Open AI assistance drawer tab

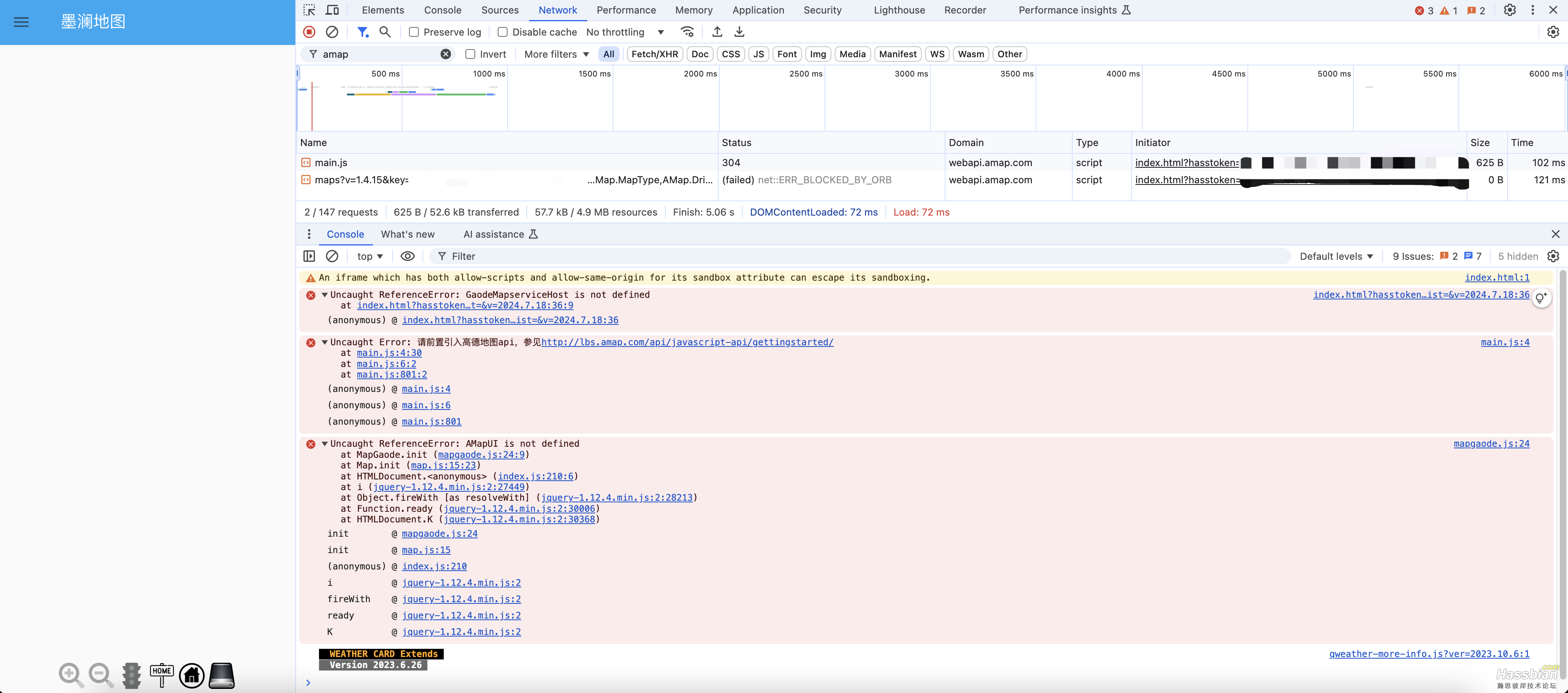pos(500,234)
